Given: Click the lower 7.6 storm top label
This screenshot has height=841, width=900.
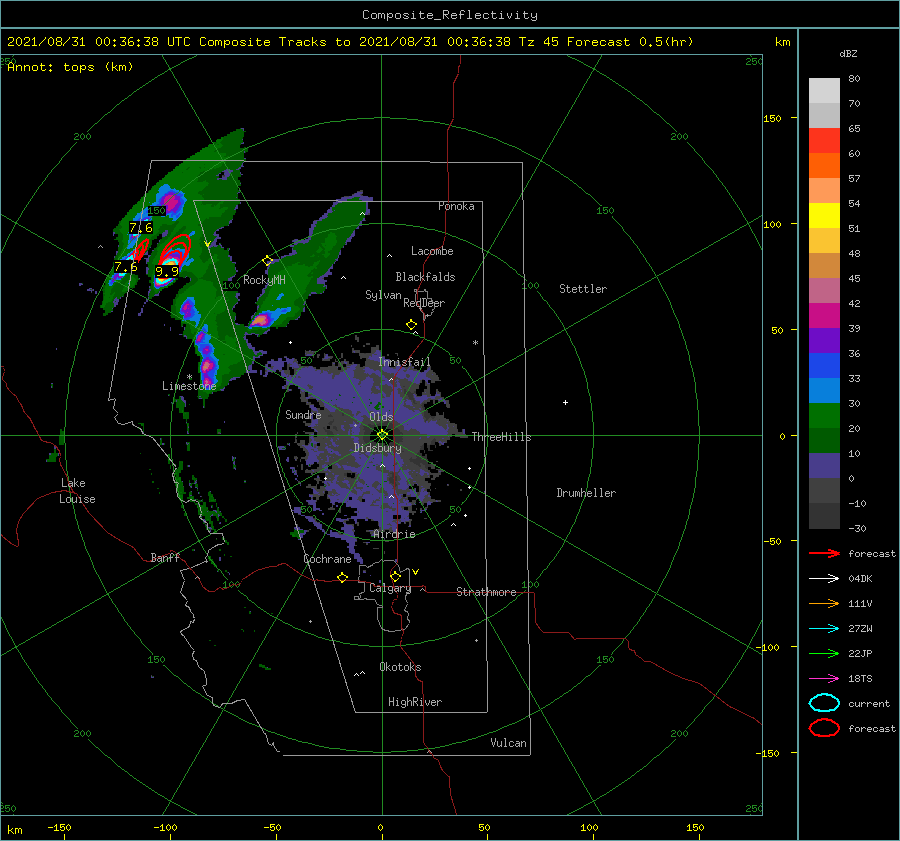Looking at the screenshot, I should click(126, 266).
